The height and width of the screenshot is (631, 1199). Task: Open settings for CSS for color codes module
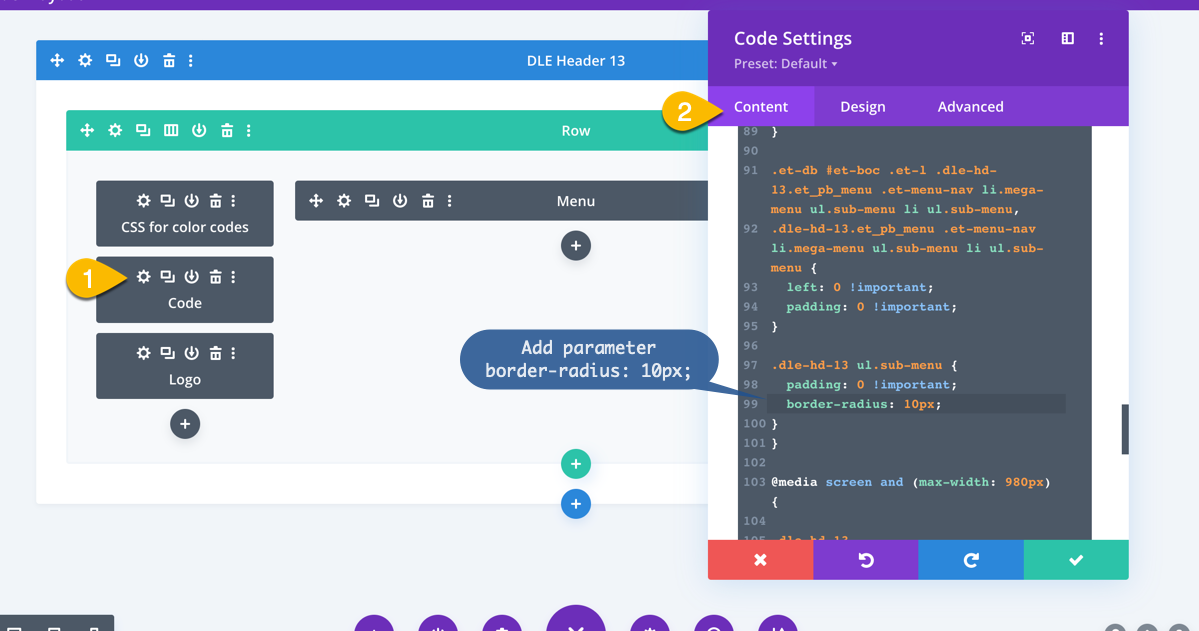pyautogui.click(x=144, y=200)
